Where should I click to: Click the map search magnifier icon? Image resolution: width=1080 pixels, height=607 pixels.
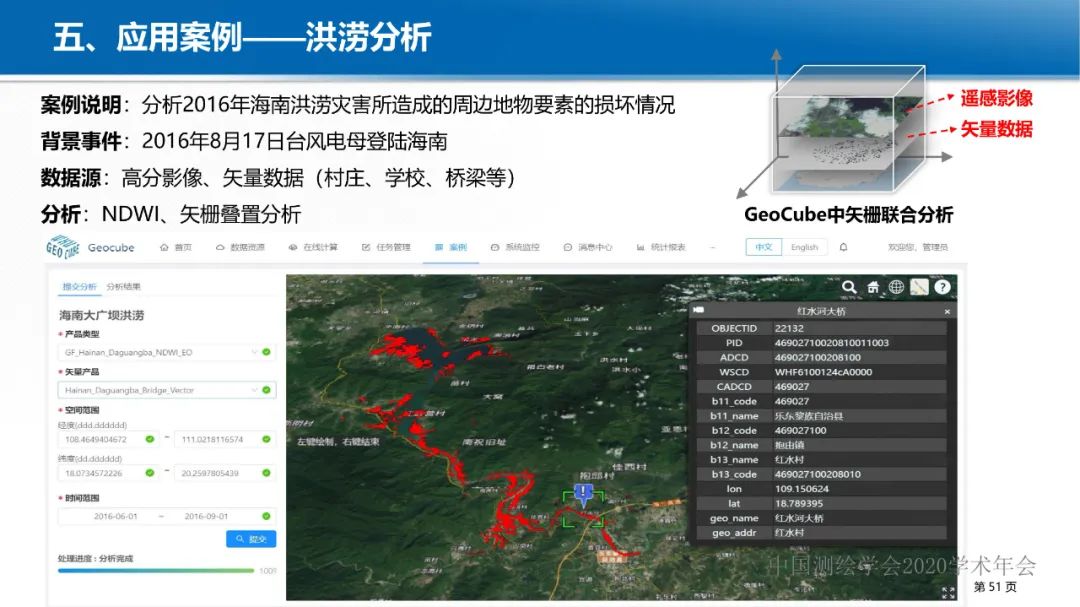tap(848, 287)
